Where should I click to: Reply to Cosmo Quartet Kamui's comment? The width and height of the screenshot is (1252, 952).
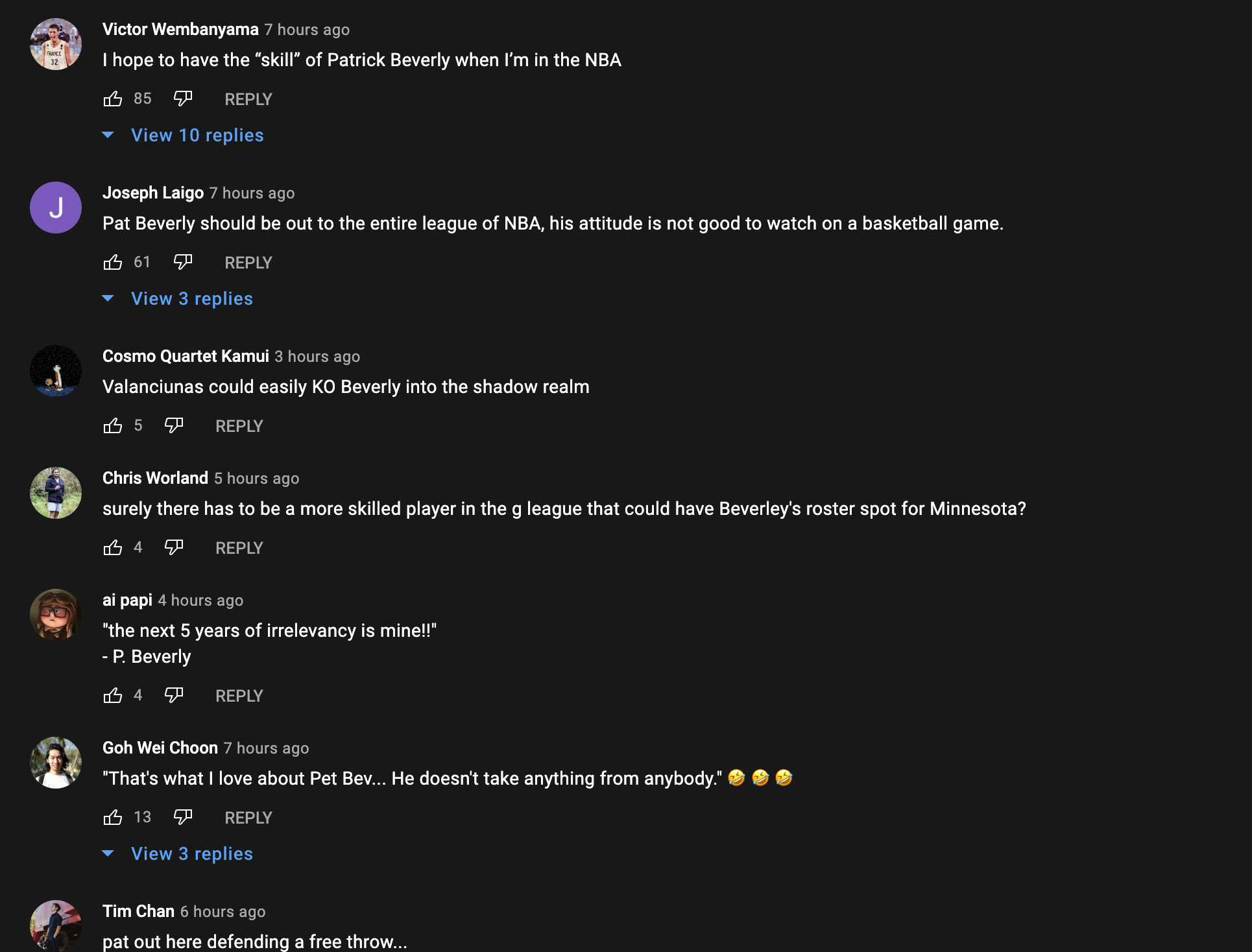[x=239, y=426]
